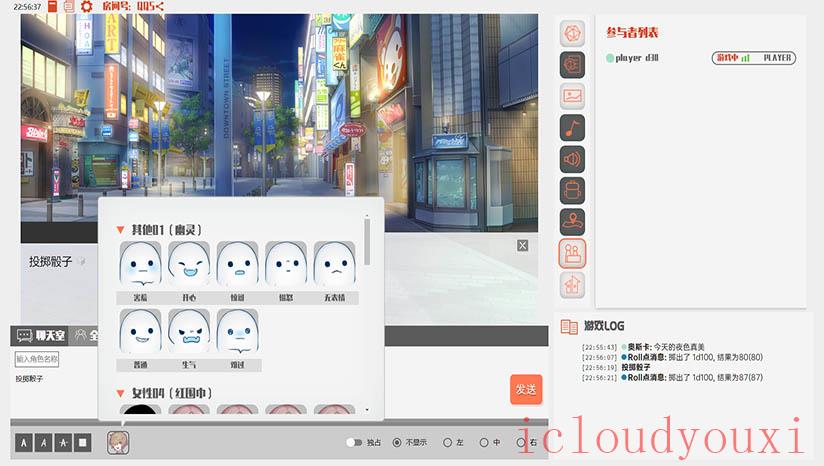Screen dimensions: 824x466
Task: Collapse the 其他01 (幽灵) expression group
Action: point(120,230)
